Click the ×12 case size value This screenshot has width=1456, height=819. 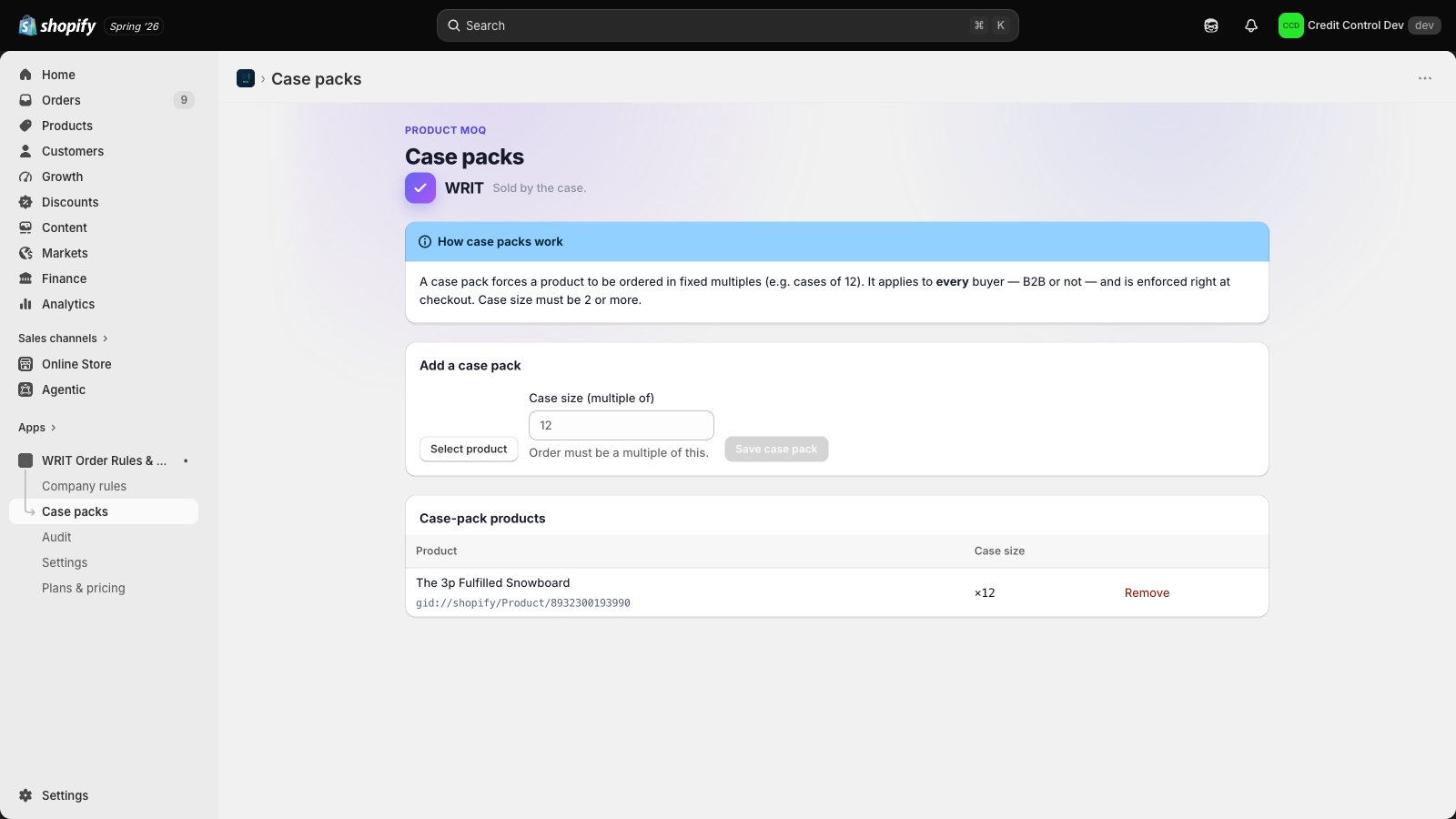pos(985,593)
